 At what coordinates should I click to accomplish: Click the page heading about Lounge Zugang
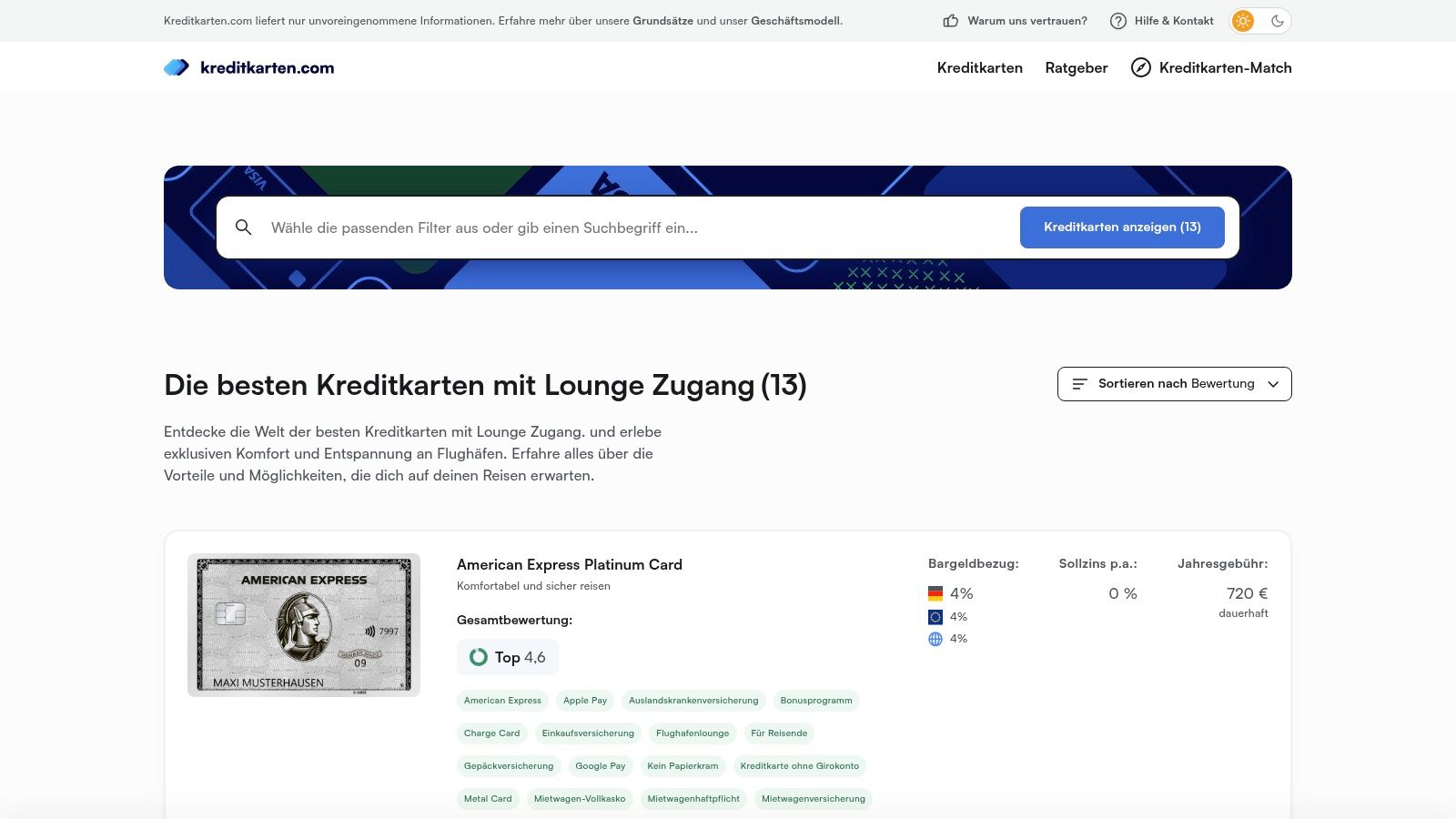click(x=485, y=385)
